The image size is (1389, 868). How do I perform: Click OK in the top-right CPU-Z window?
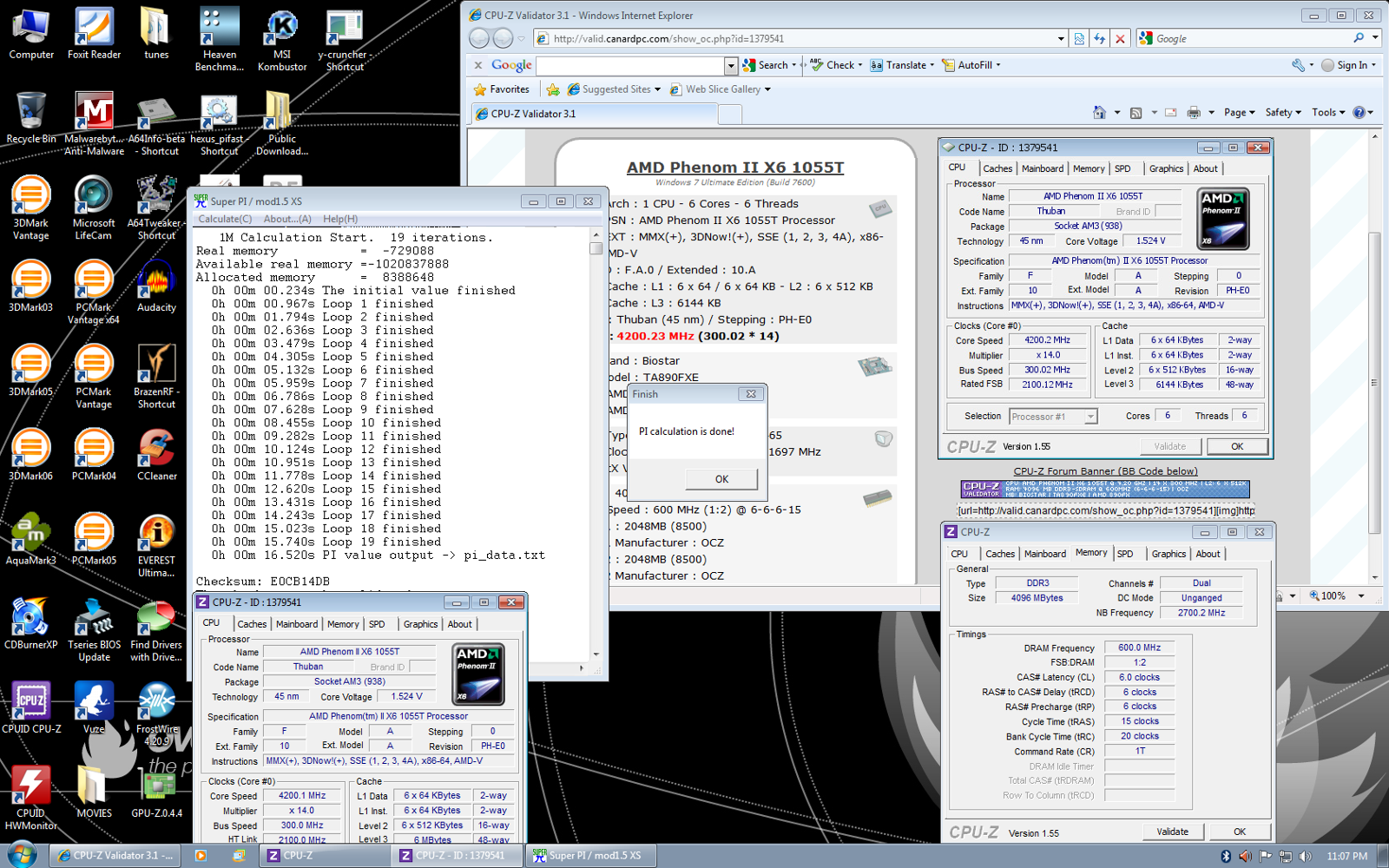coord(1237,446)
